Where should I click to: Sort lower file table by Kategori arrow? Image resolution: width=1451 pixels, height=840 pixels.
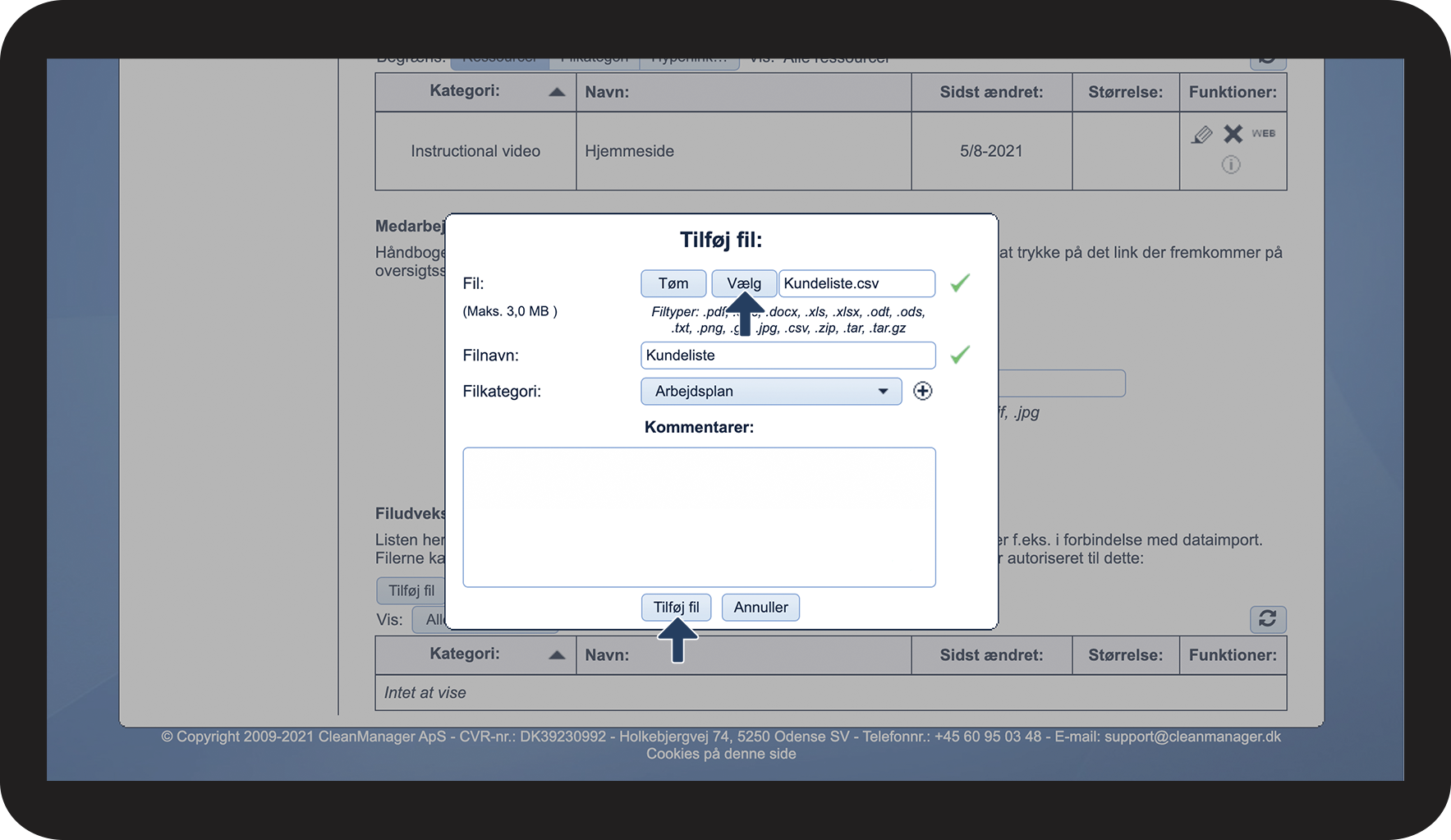pos(557,654)
